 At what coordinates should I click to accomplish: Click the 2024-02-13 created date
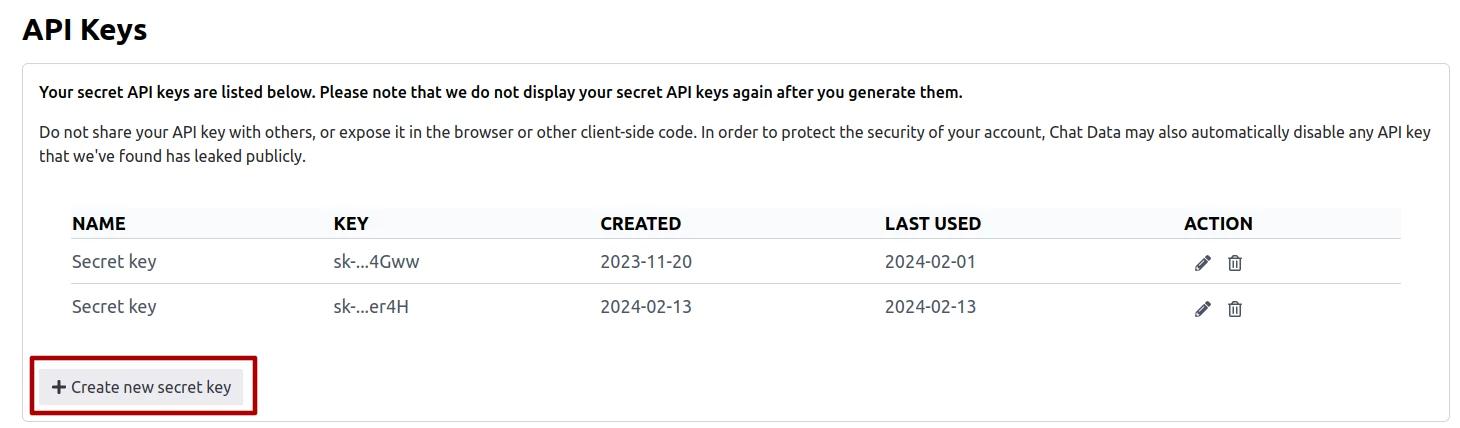(x=645, y=306)
